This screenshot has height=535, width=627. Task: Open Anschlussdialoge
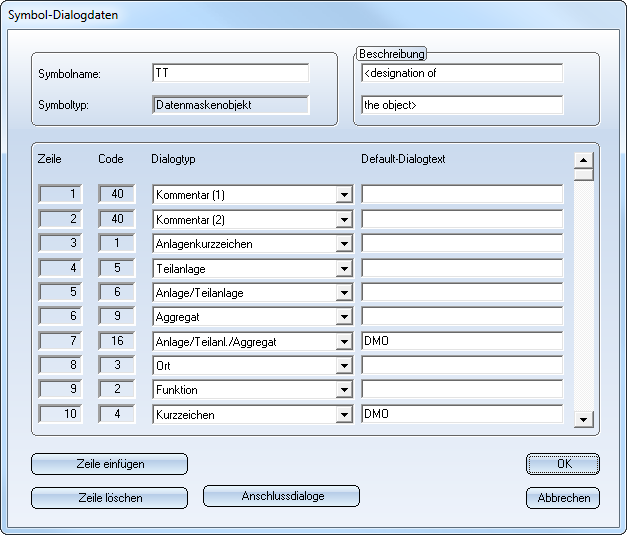point(282,496)
